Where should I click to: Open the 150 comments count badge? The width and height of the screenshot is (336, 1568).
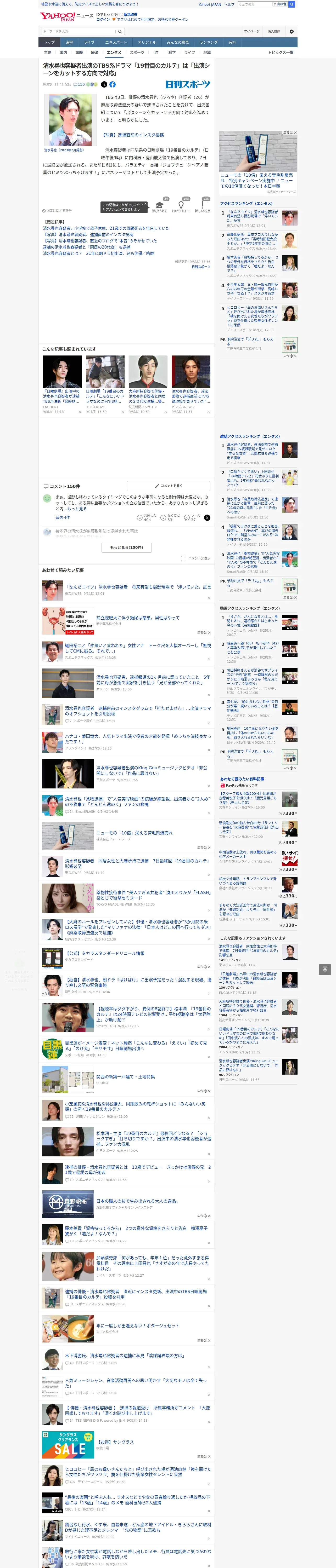coord(79,85)
